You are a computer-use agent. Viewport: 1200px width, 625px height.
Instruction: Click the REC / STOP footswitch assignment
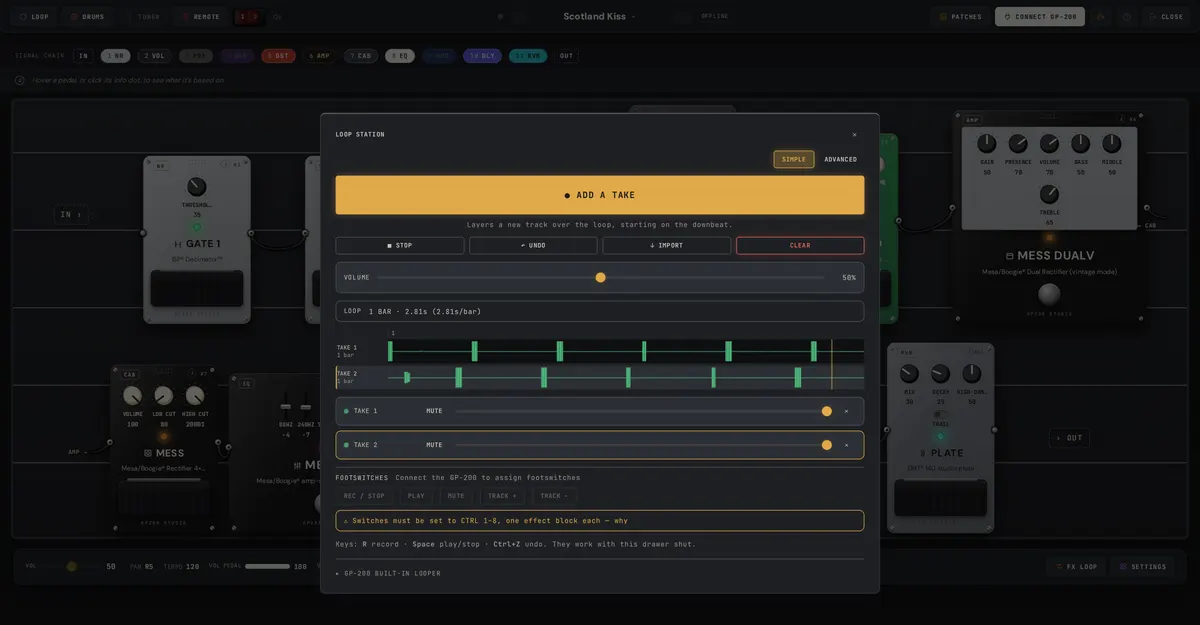365,495
